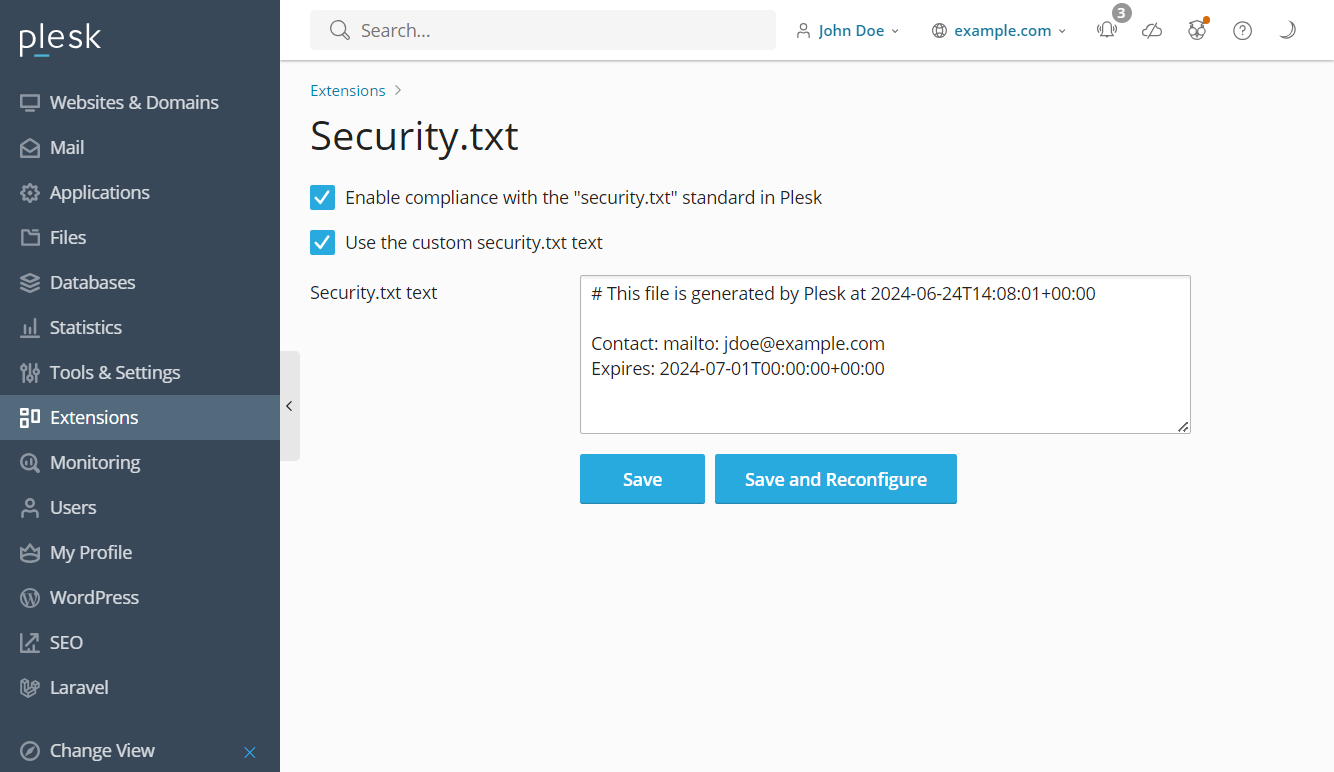The height and width of the screenshot is (772, 1334).
Task: Toggle dark mode with the moon icon
Action: coord(1287,30)
